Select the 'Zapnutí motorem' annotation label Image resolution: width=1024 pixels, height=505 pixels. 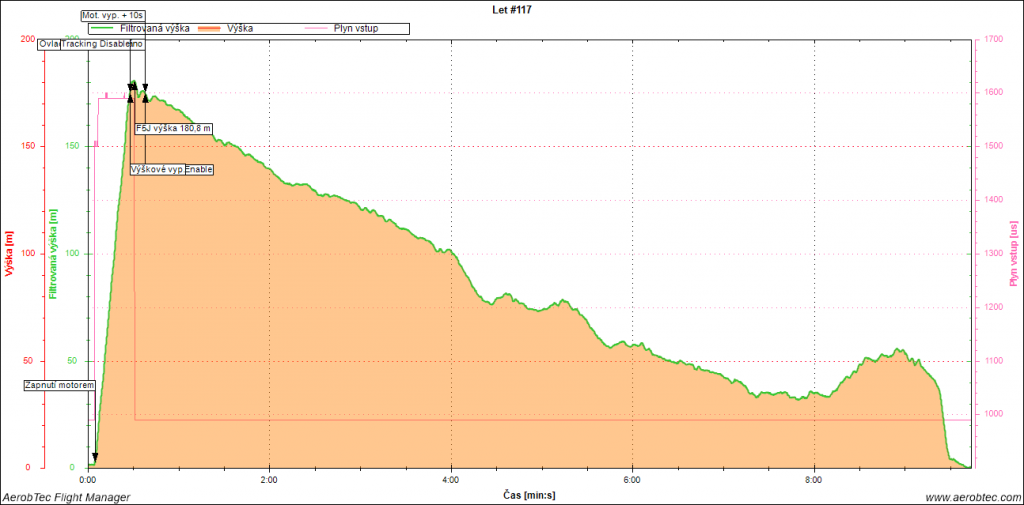(x=60, y=385)
